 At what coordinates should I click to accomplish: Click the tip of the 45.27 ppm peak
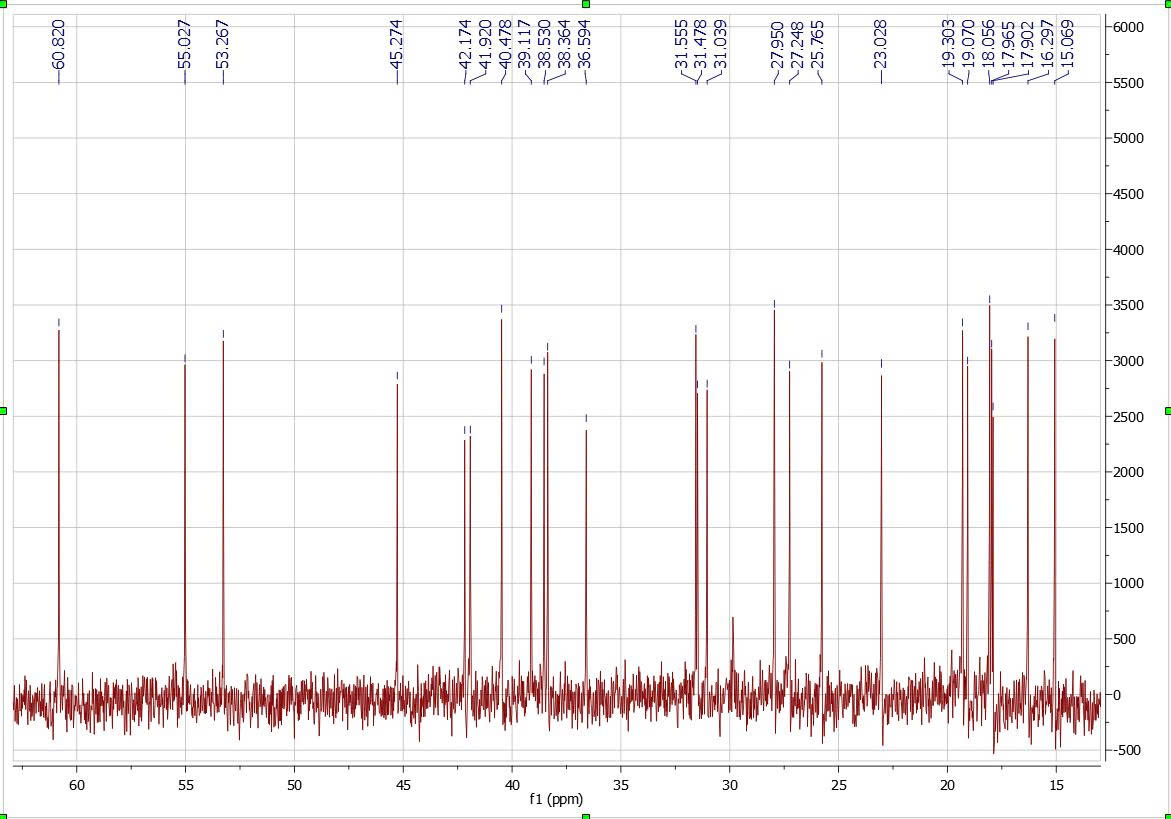click(x=397, y=384)
